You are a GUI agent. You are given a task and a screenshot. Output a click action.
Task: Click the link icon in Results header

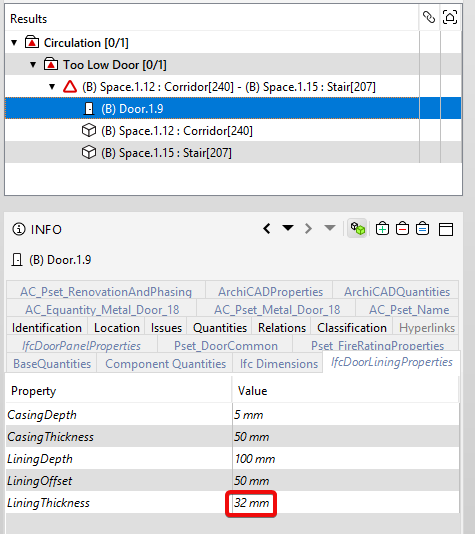click(429, 17)
